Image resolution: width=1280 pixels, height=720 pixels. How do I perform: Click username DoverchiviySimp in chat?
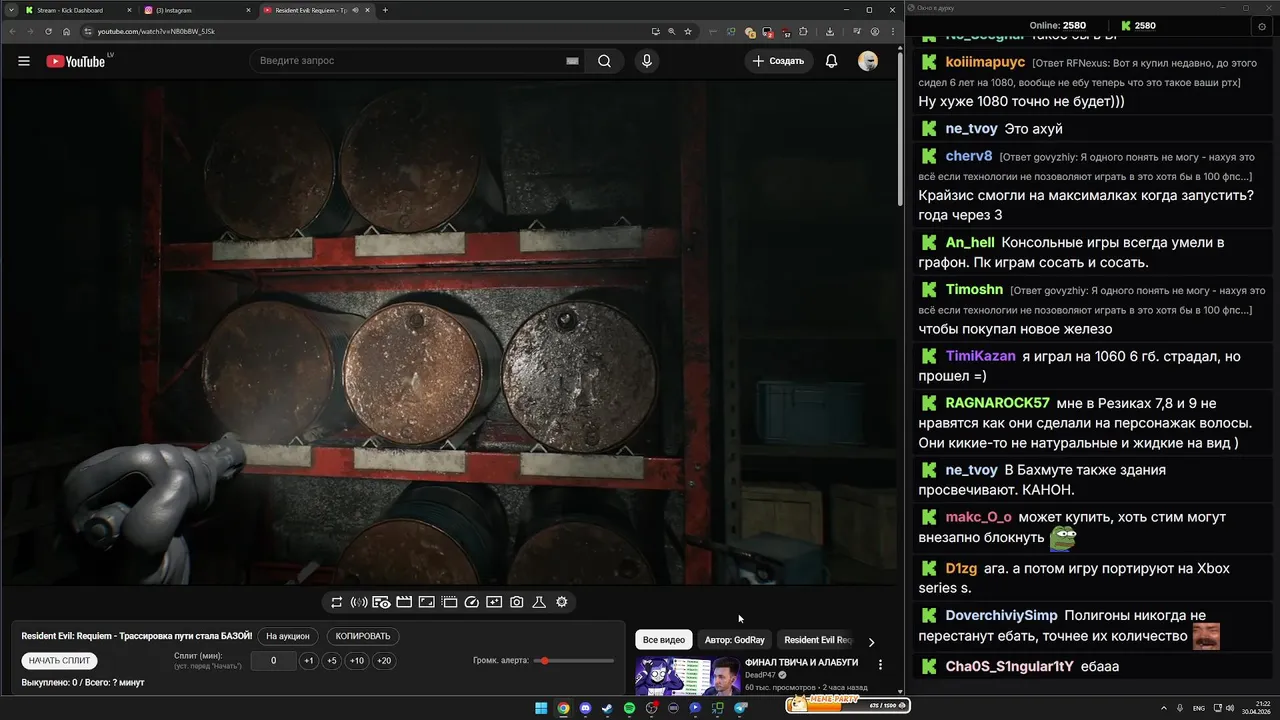coord(1001,615)
